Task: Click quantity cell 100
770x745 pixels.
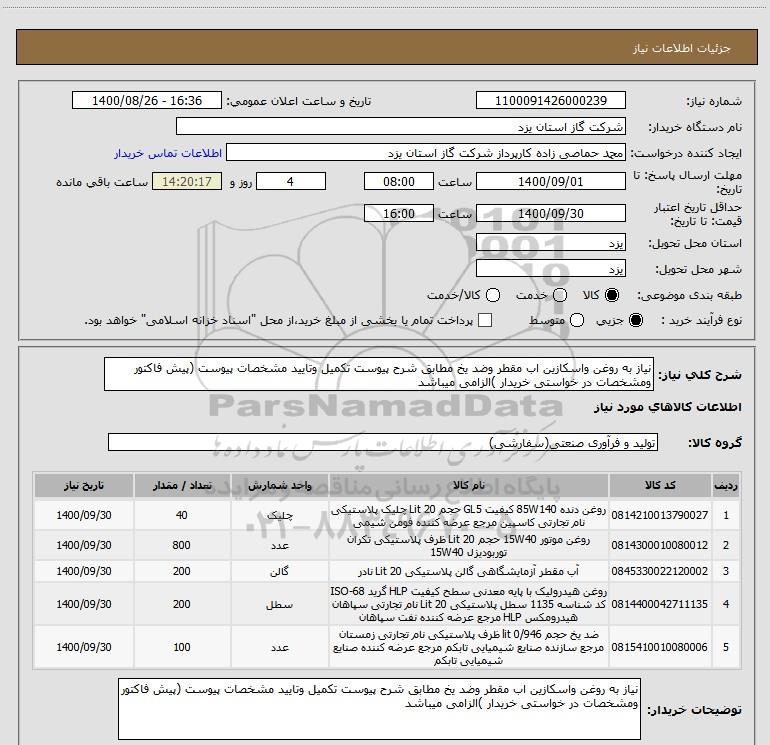Action: [x=182, y=647]
